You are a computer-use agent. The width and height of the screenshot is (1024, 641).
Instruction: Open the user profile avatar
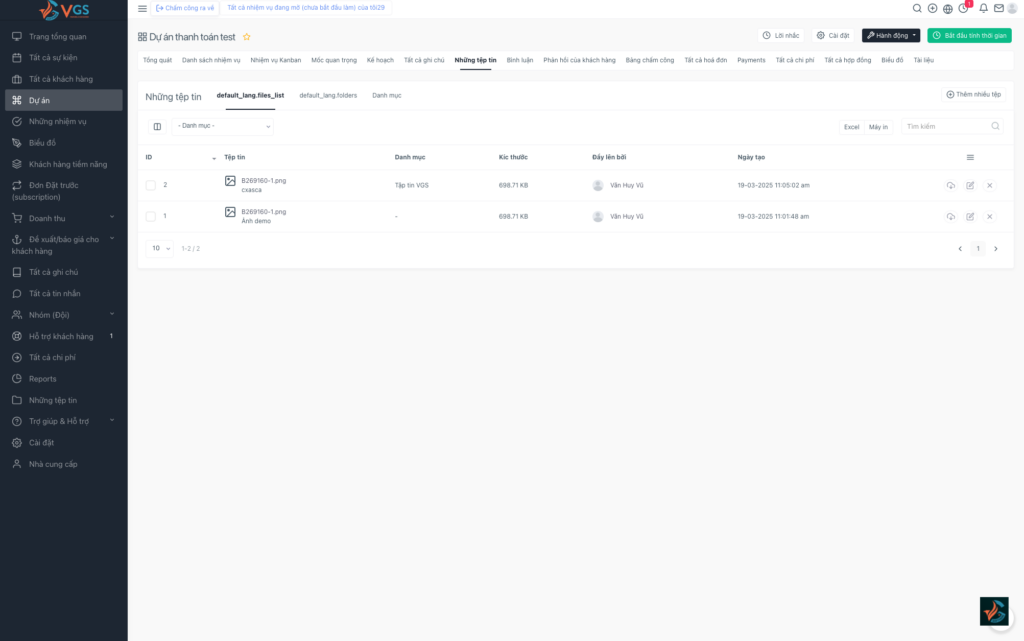[1012, 8]
